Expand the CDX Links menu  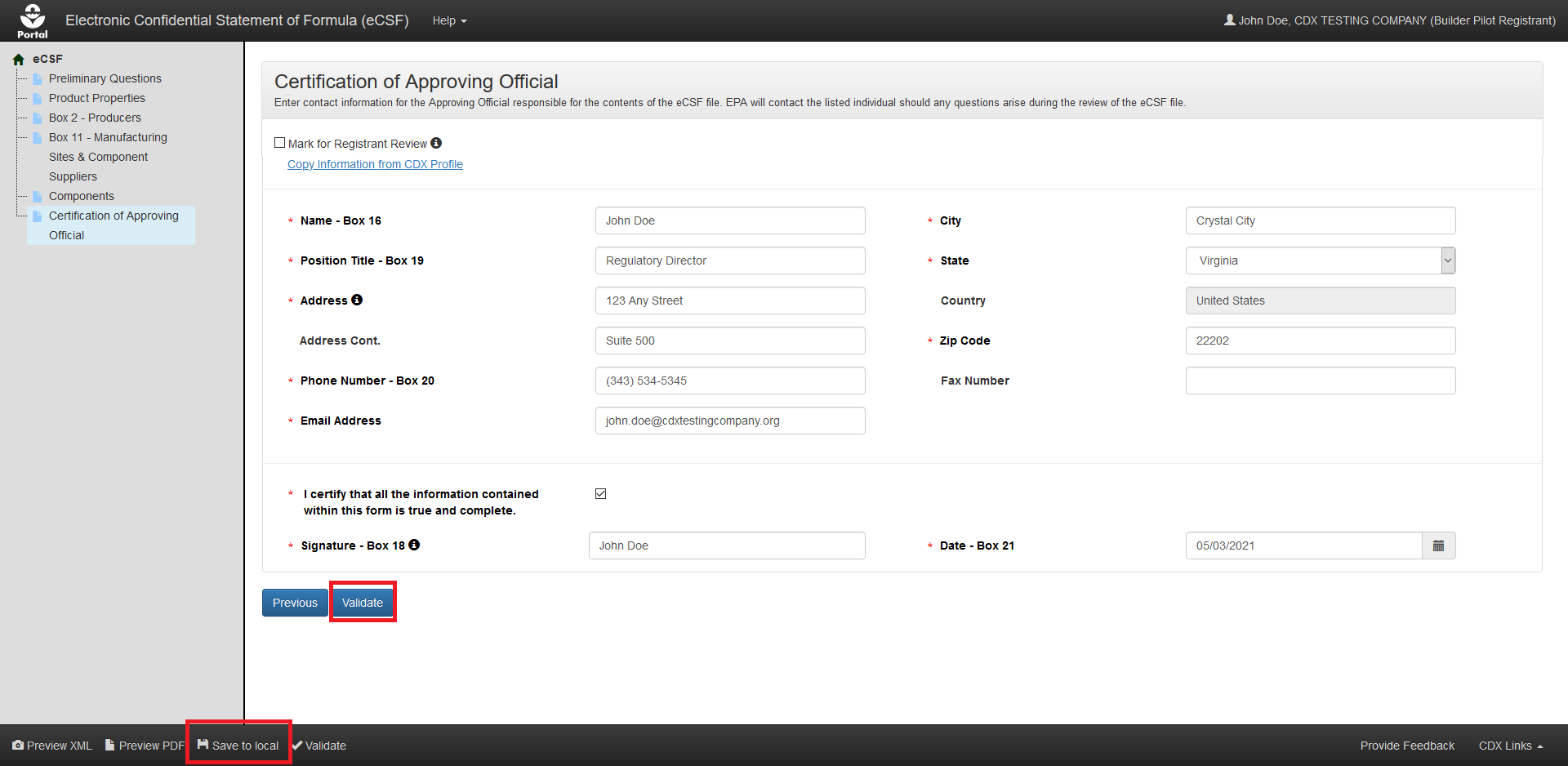point(1510,746)
